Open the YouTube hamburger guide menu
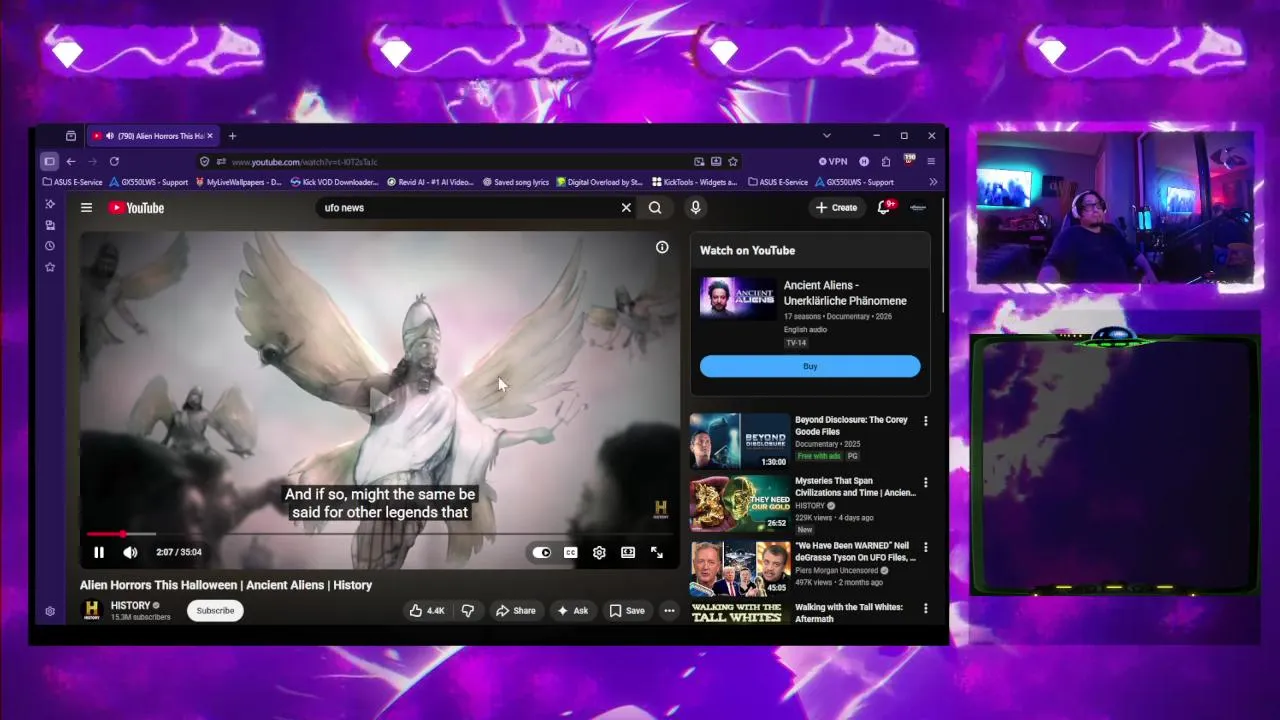 87,208
